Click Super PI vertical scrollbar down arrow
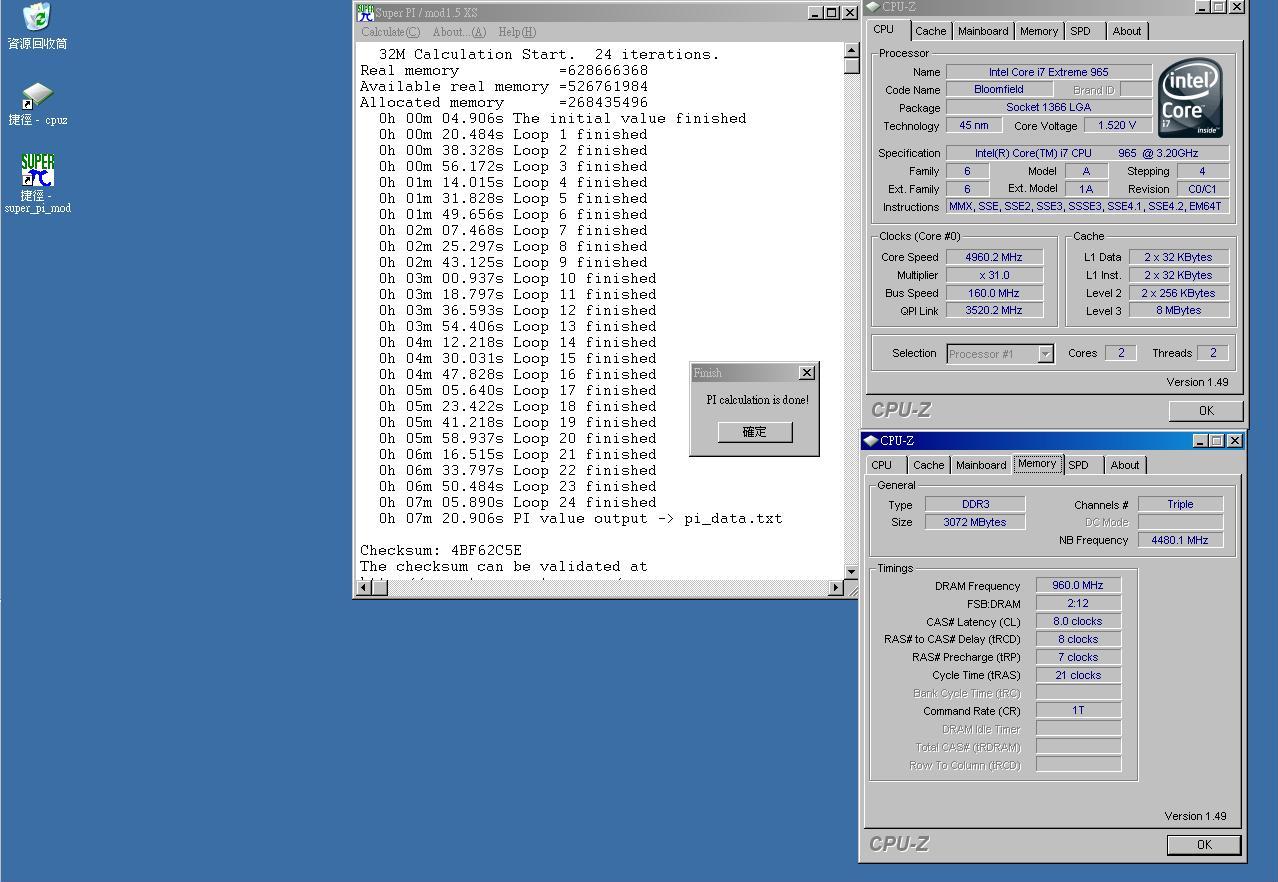The height and width of the screenshot is (882, 1278). 851,571
